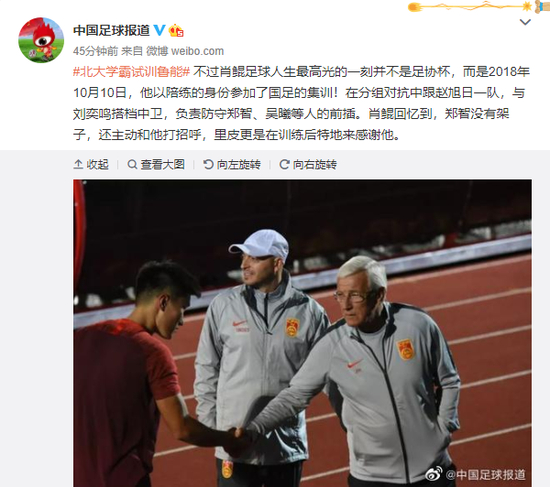Click the counterclockwise rotate arrow icon

208,164
